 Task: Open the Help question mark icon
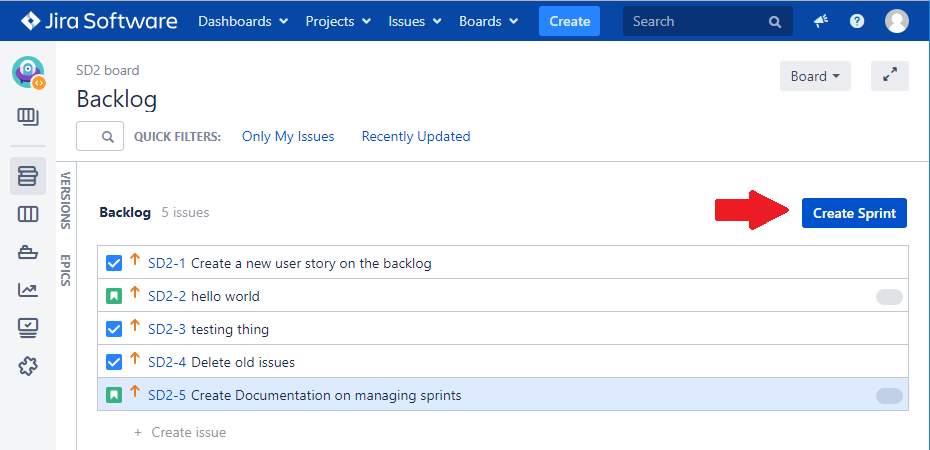857,21
